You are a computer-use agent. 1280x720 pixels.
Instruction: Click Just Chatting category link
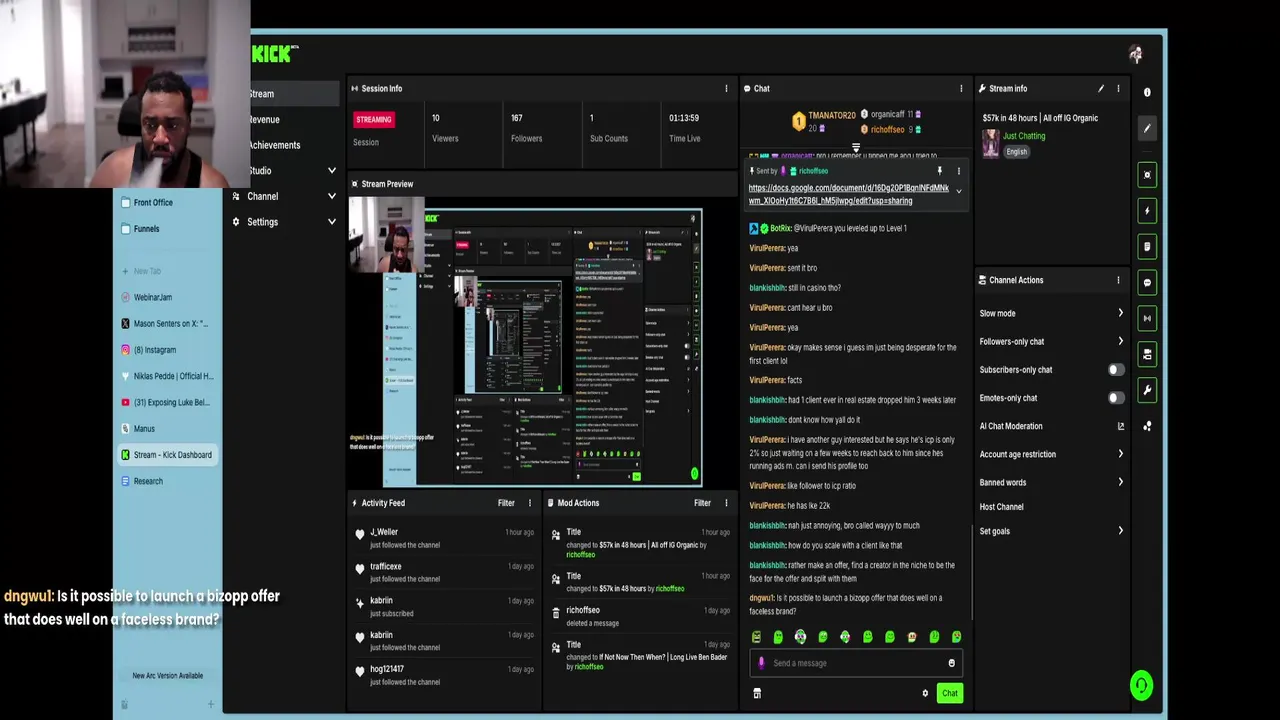pos(1024,136)
